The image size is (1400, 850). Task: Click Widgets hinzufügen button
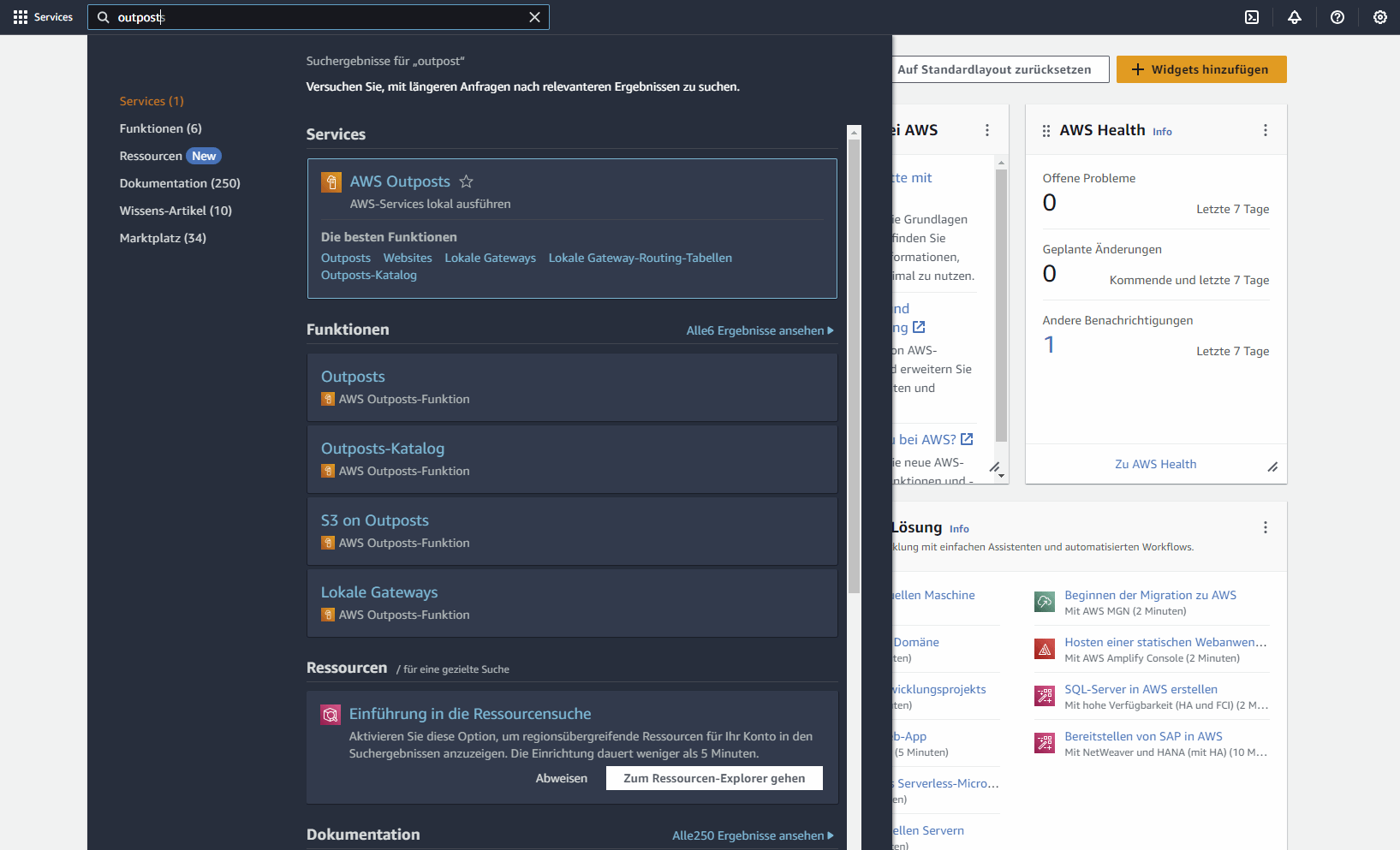click(1201, 69)
